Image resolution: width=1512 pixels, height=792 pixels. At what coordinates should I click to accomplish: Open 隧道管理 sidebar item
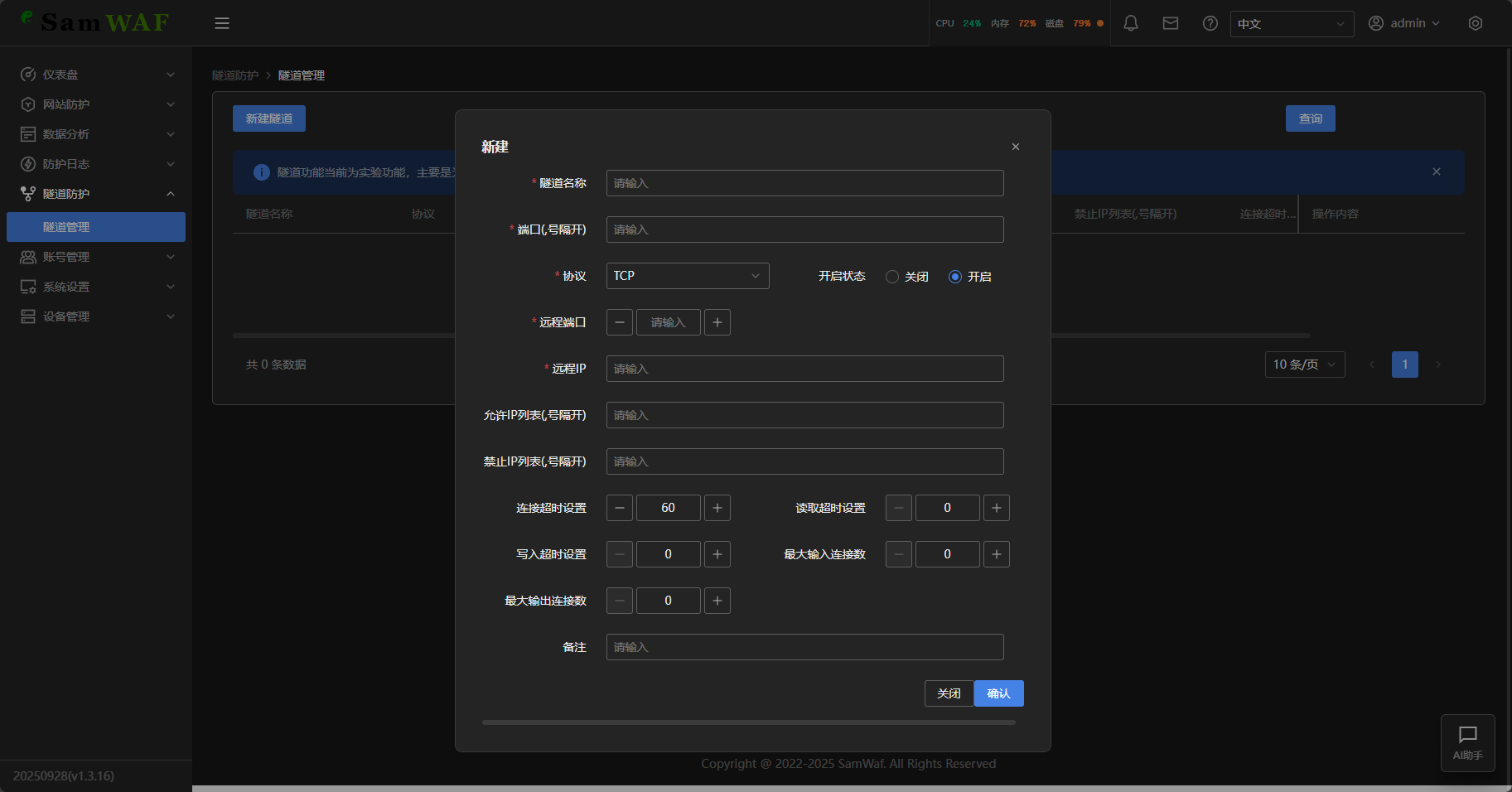tap(96, 227)
